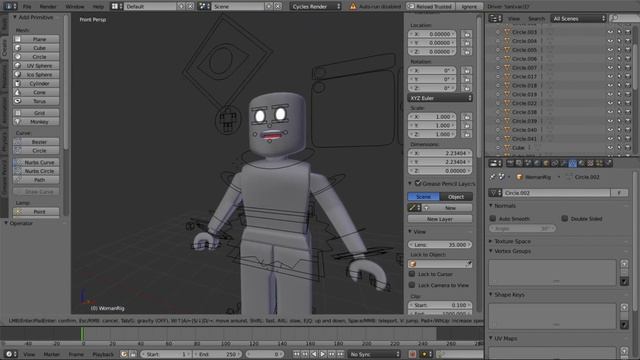Play the animation in reverse

313,354
